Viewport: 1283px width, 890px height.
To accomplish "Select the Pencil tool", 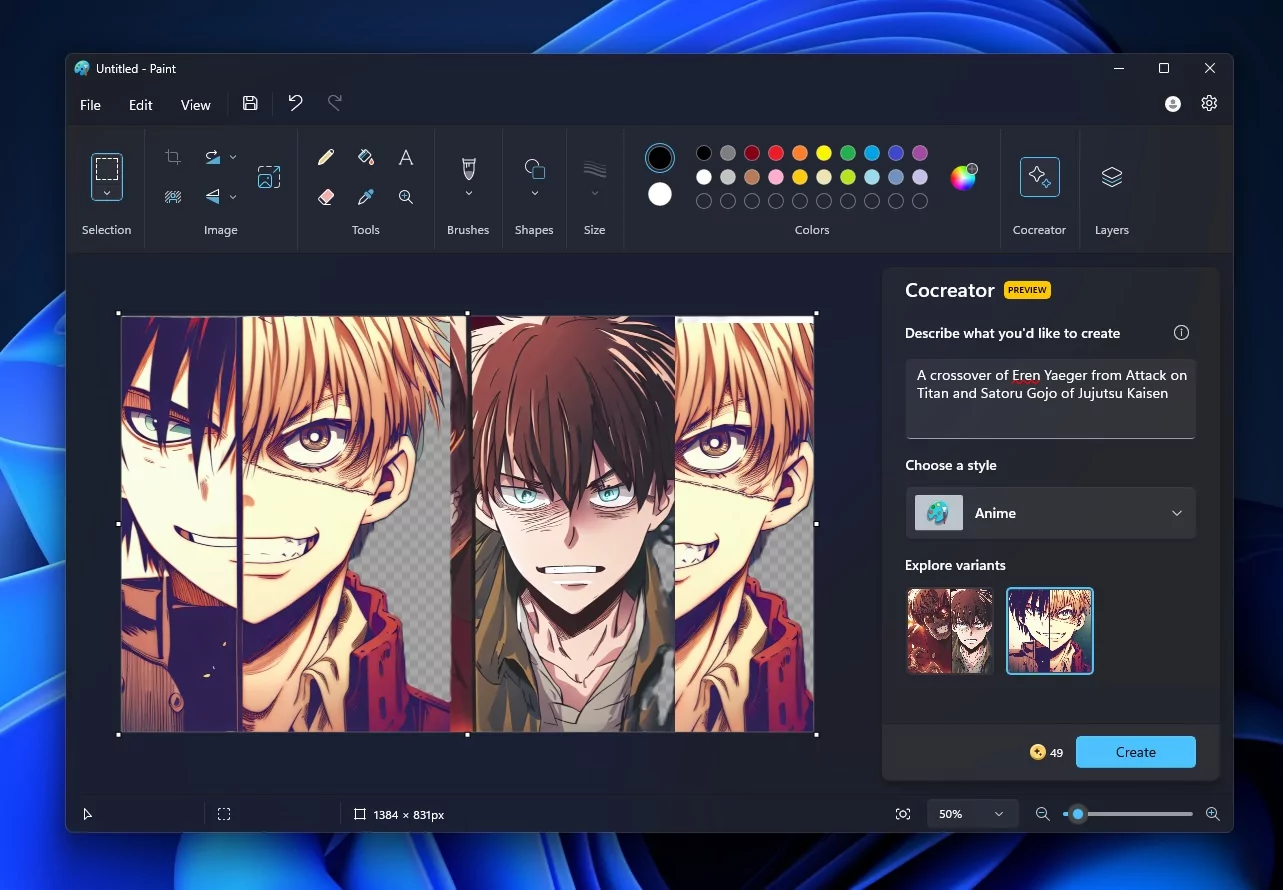I will click(x=325, y=157).
